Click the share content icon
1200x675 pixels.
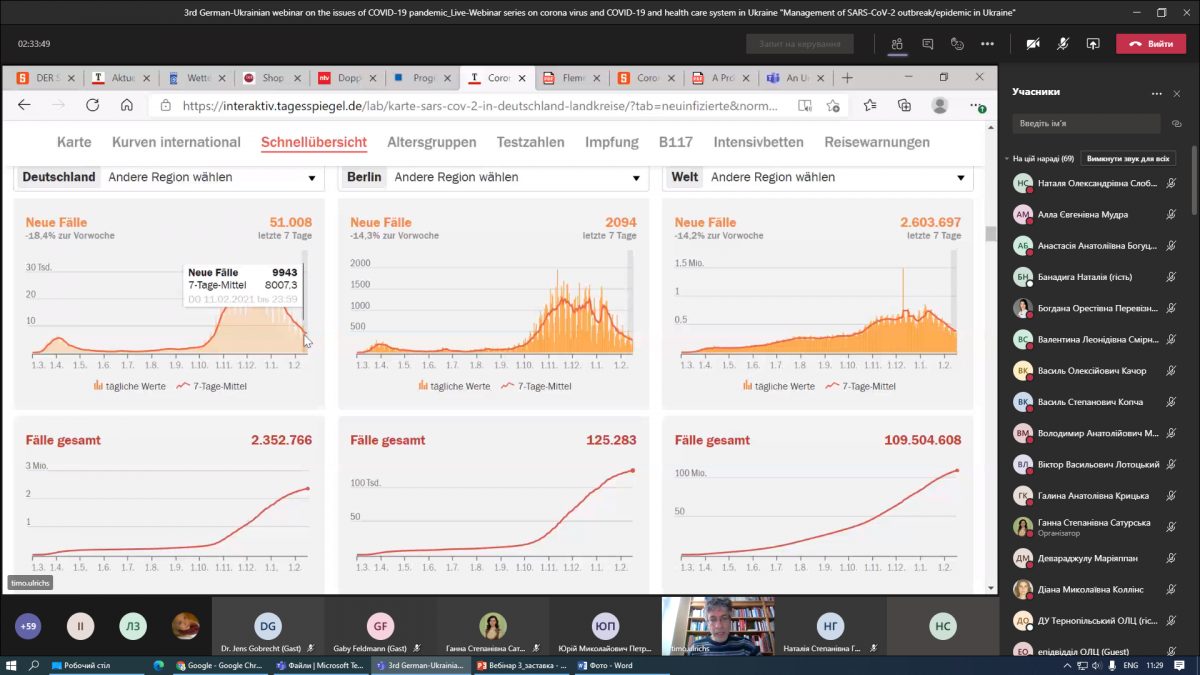(x=1093, y=44)
